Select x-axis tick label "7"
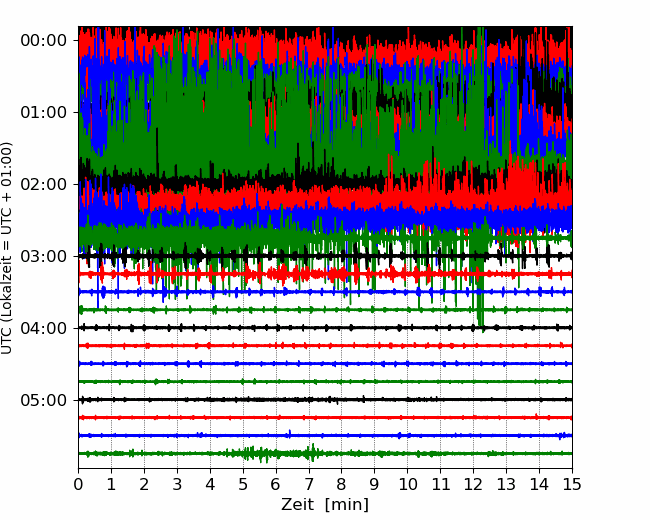Image resolution: width=650 pixels, height=520 pixels. tap(309, 484)
